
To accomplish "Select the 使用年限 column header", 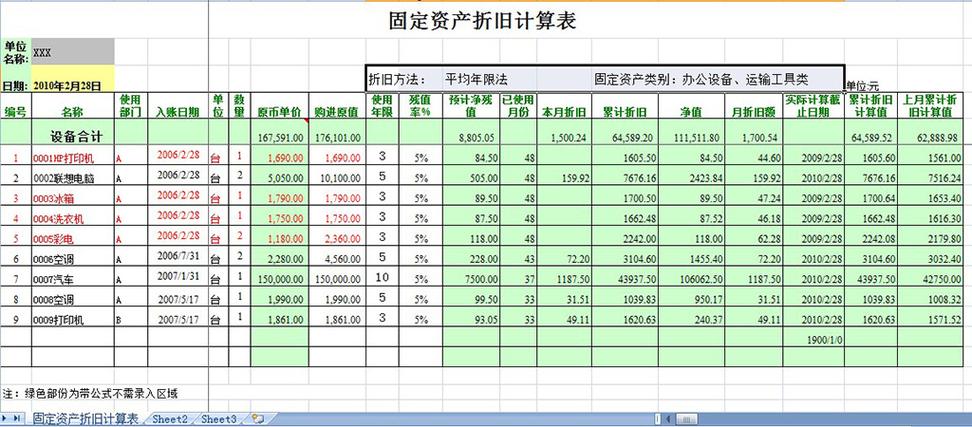I will (x=382, y=106).
